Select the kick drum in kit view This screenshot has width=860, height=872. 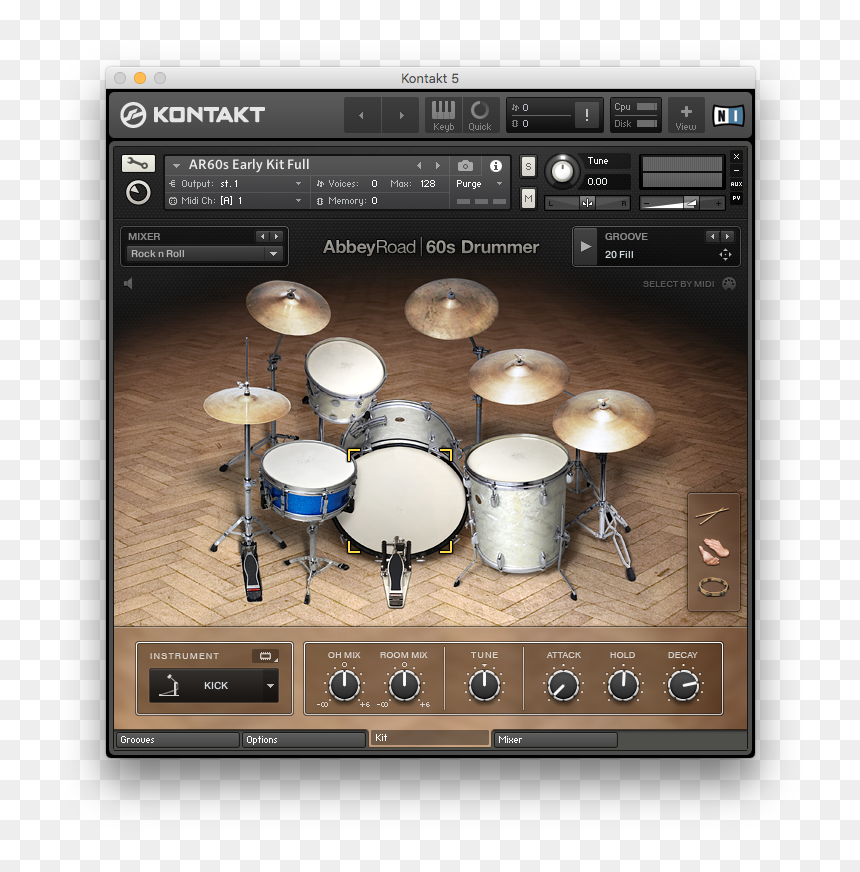pyautogui.click(x=400, y=501)
